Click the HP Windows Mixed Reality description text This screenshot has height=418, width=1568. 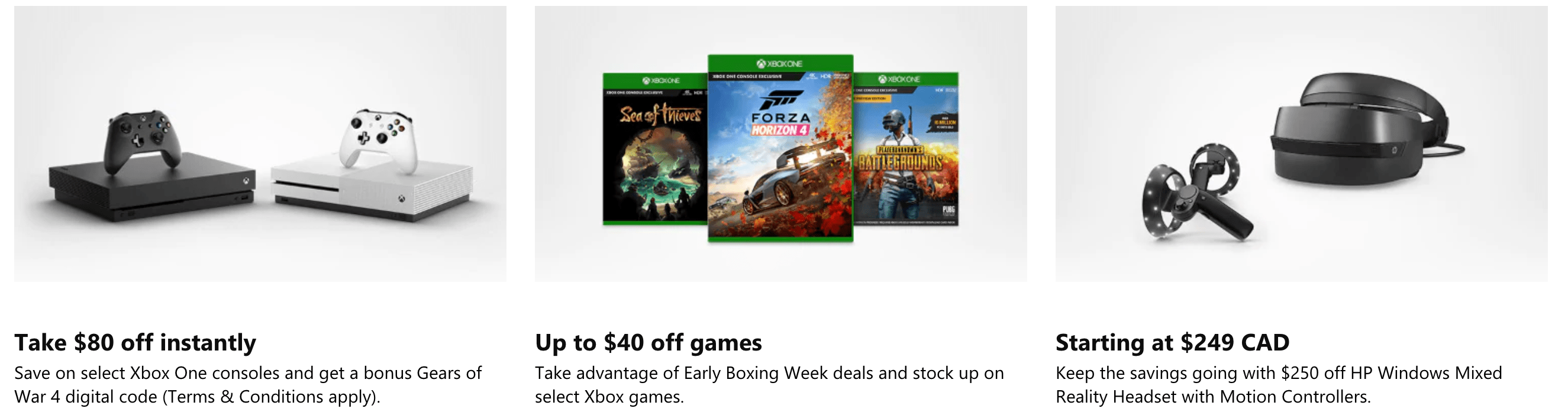tap(1279, 384)
